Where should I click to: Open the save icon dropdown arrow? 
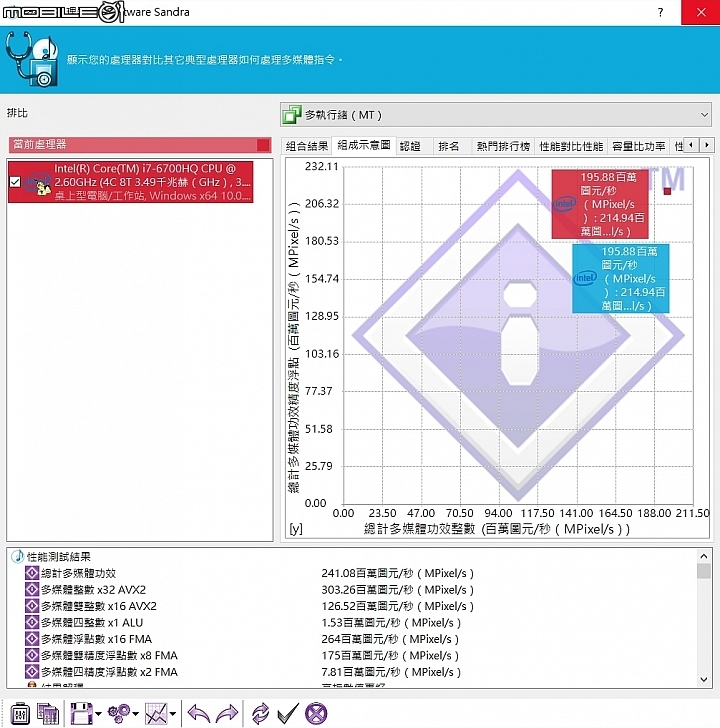98,714
